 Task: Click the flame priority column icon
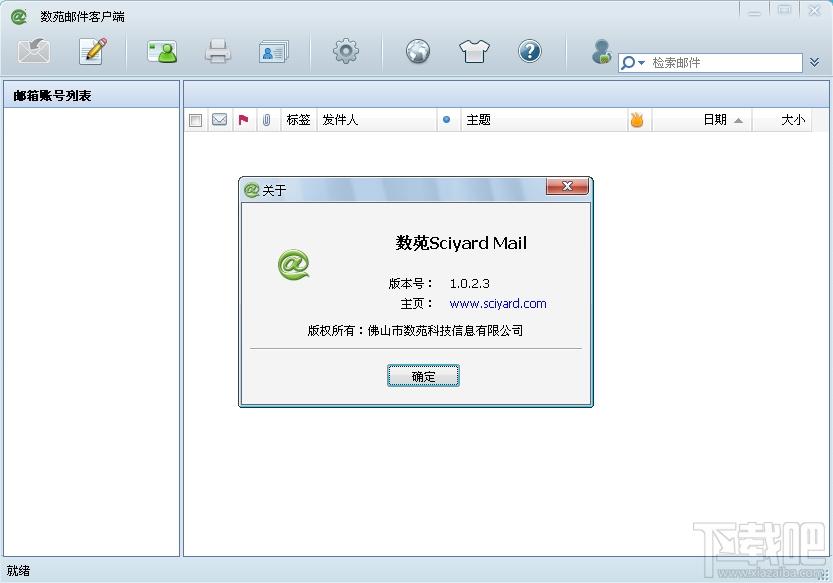coord(637,120)
